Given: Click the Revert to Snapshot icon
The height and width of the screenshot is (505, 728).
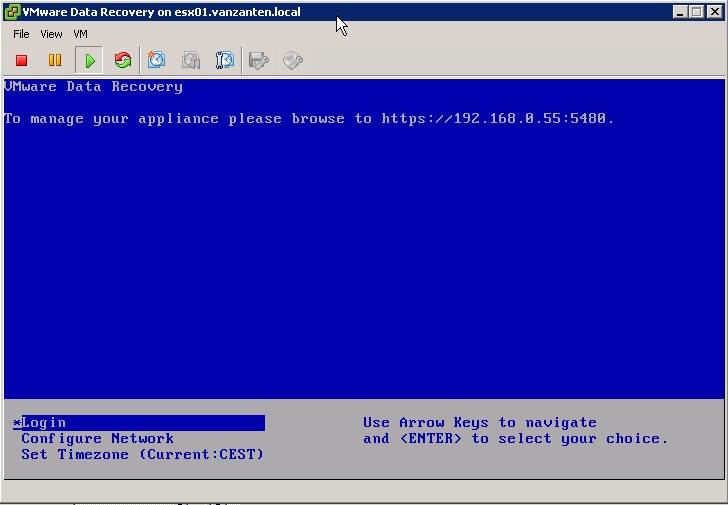Looking at the screenshot, I should point(191,61).
